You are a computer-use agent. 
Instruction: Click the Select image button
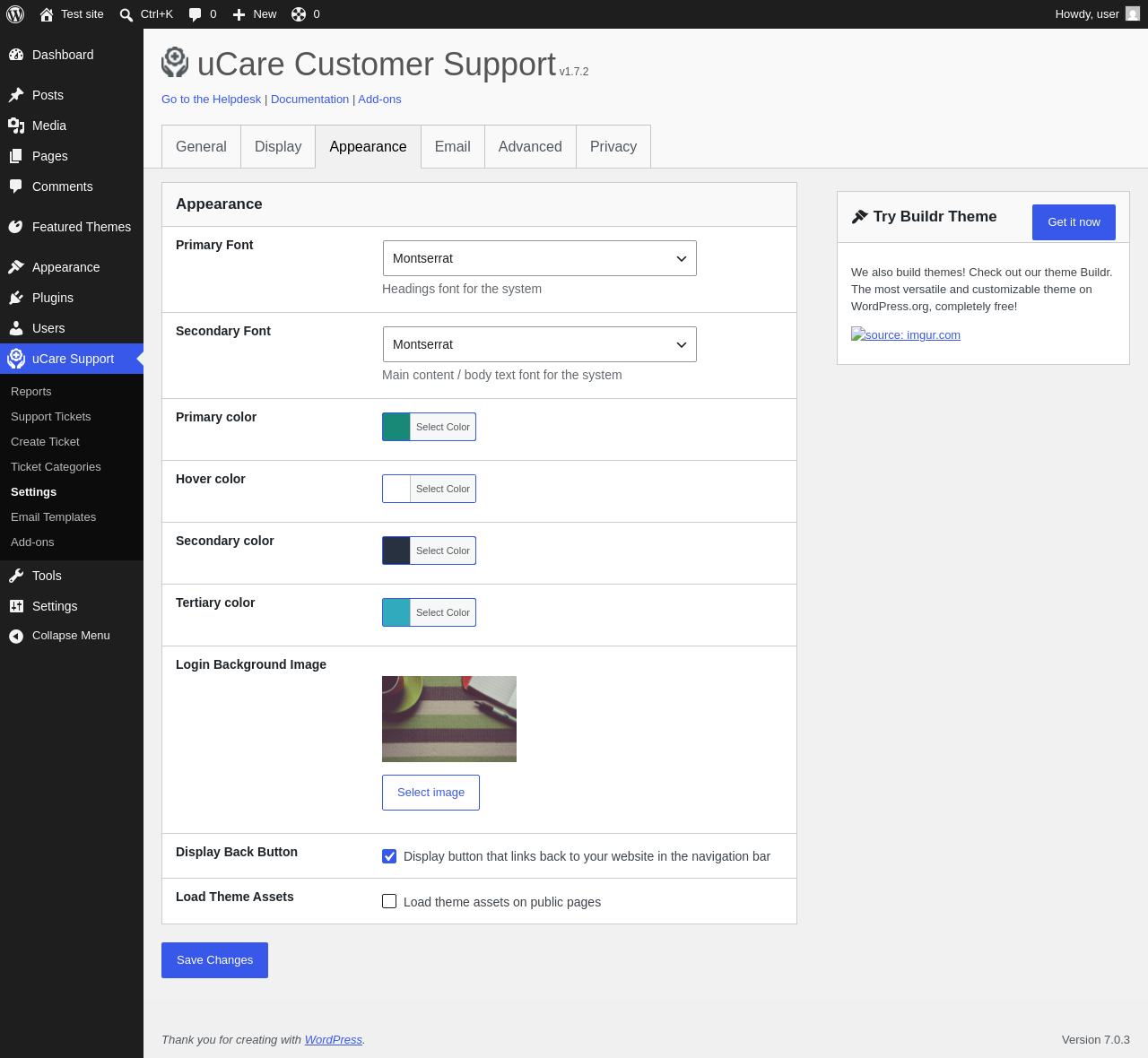pos(430,793)
